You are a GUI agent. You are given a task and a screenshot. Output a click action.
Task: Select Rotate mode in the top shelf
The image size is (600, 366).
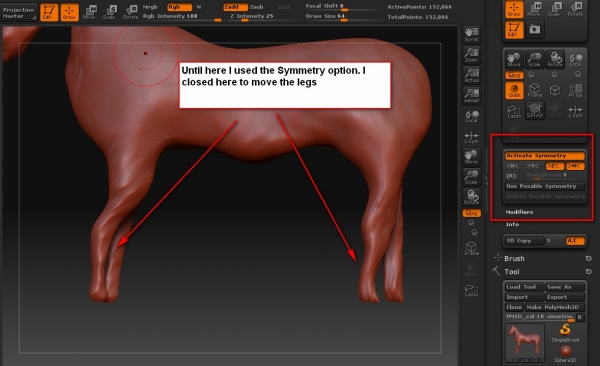tap(130, 12)
